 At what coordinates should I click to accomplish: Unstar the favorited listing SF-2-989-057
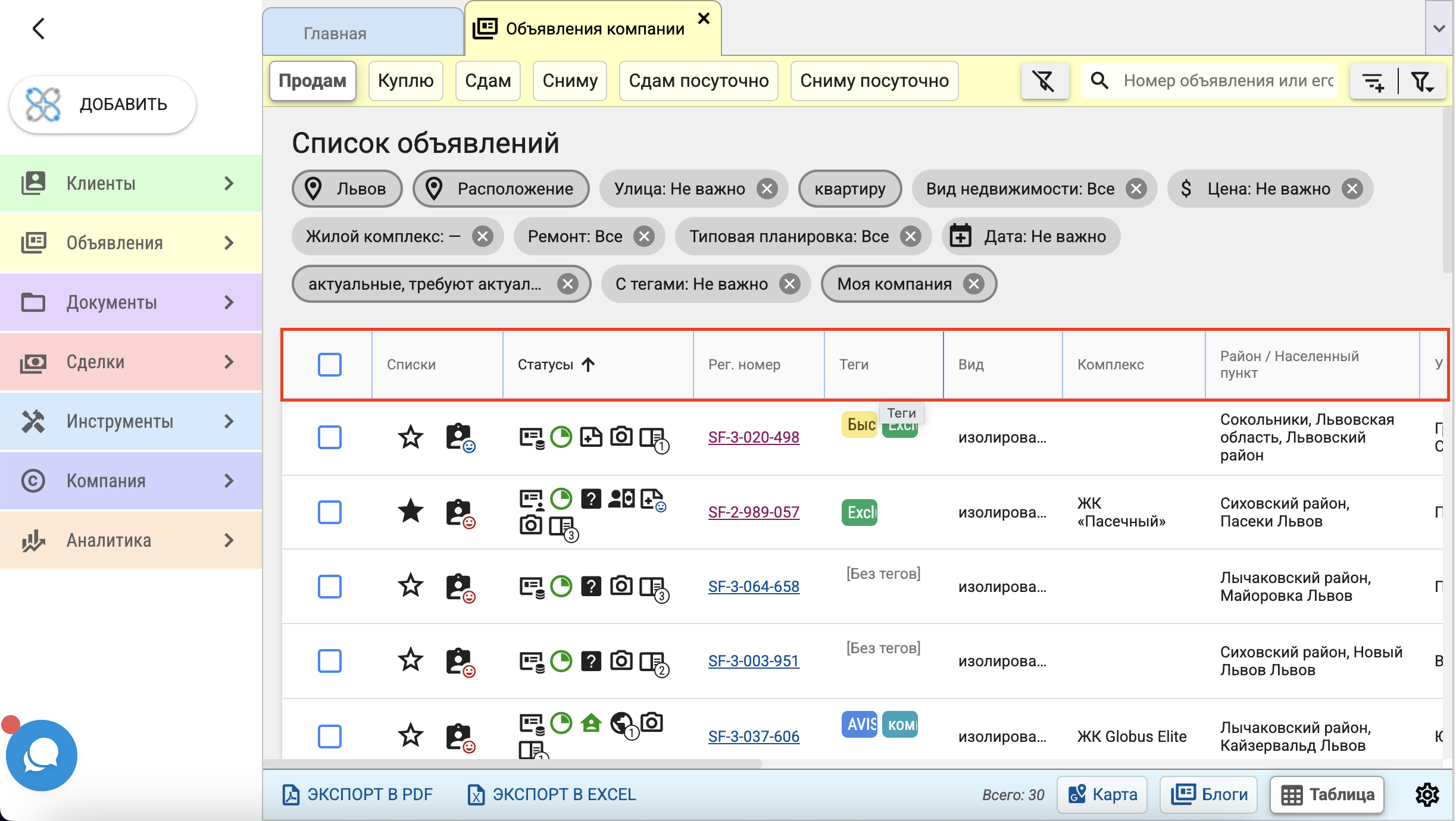(x=410, y=512)
